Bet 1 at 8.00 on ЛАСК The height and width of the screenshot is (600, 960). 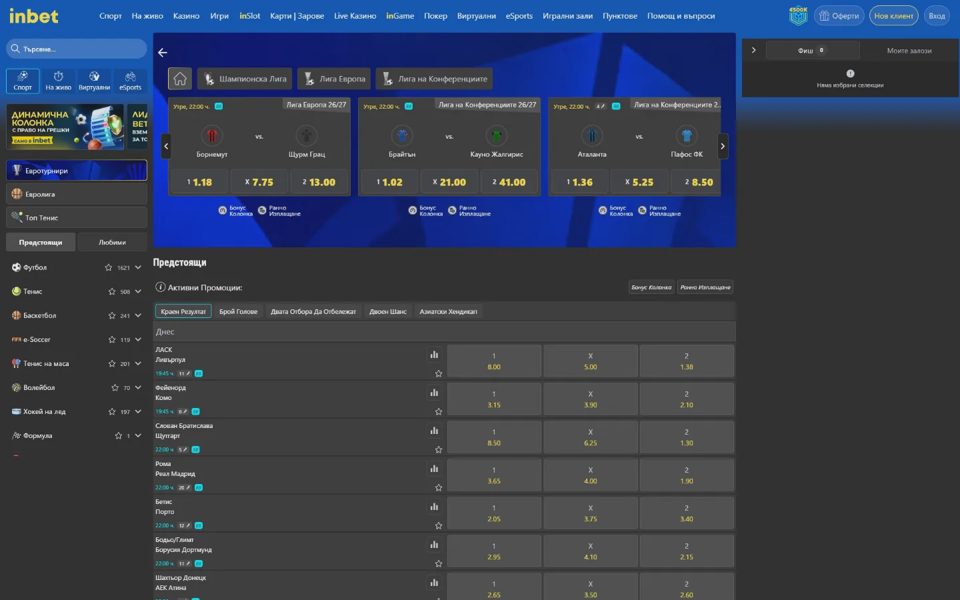[494, 361]
